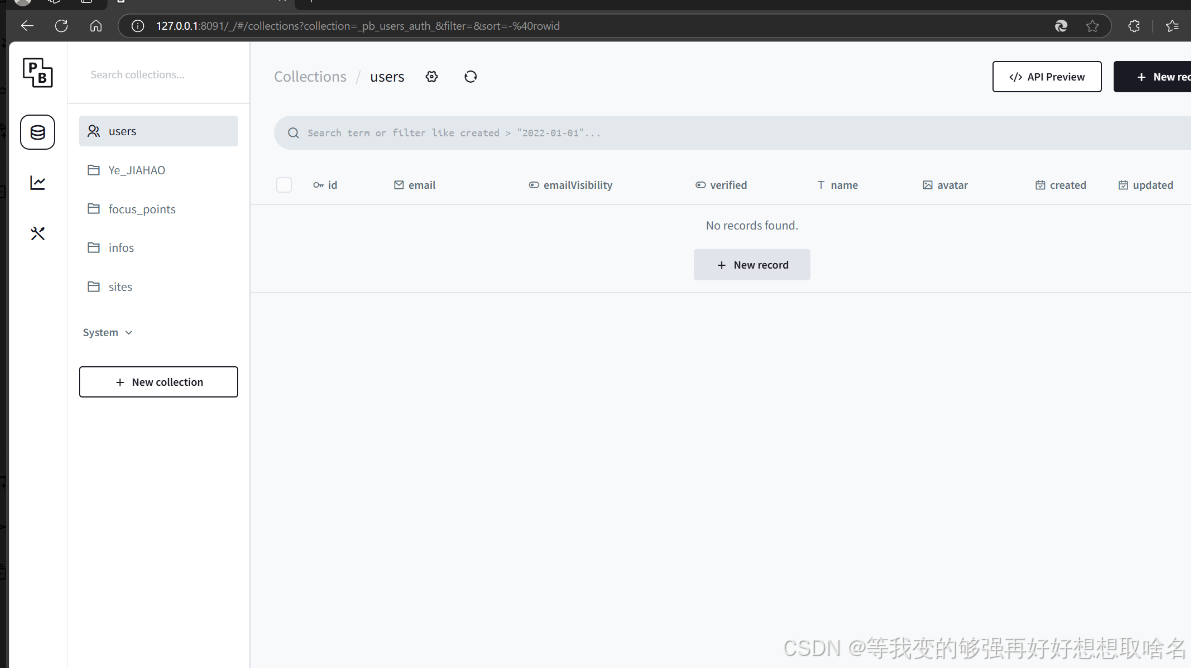Sort by the emailVisibility column header
The image size is (1191, 668).
(x=570, y=185)
